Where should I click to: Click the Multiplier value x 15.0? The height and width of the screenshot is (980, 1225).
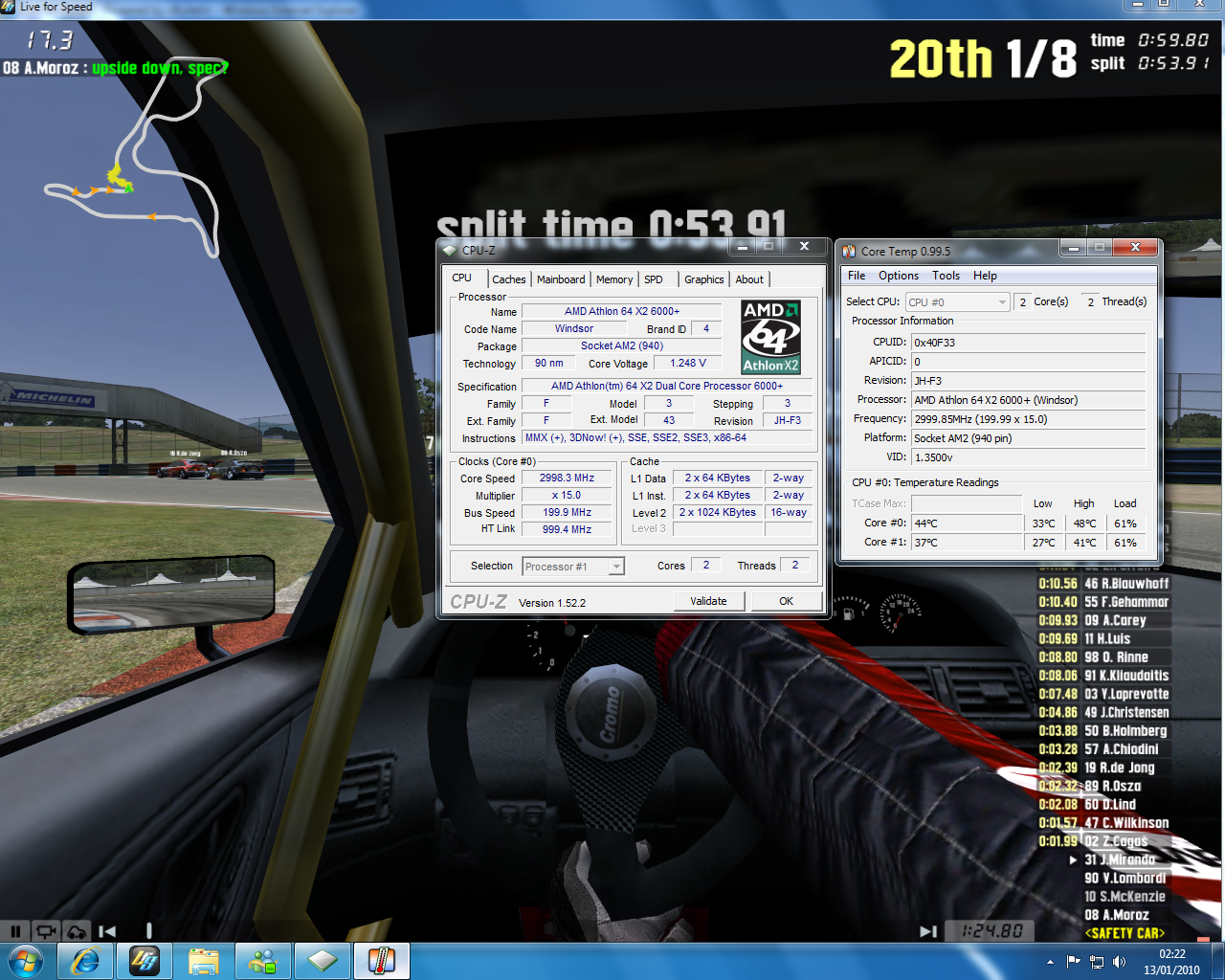[567, 495]
